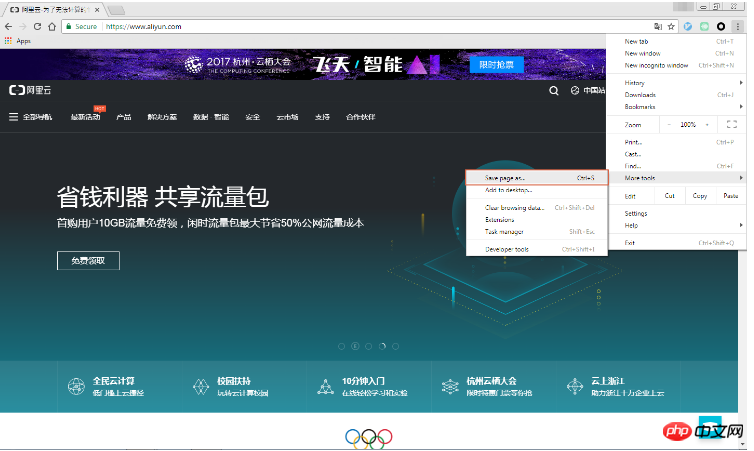
Task: Open the 产品 nav link
Action: (x=124, y=117)
